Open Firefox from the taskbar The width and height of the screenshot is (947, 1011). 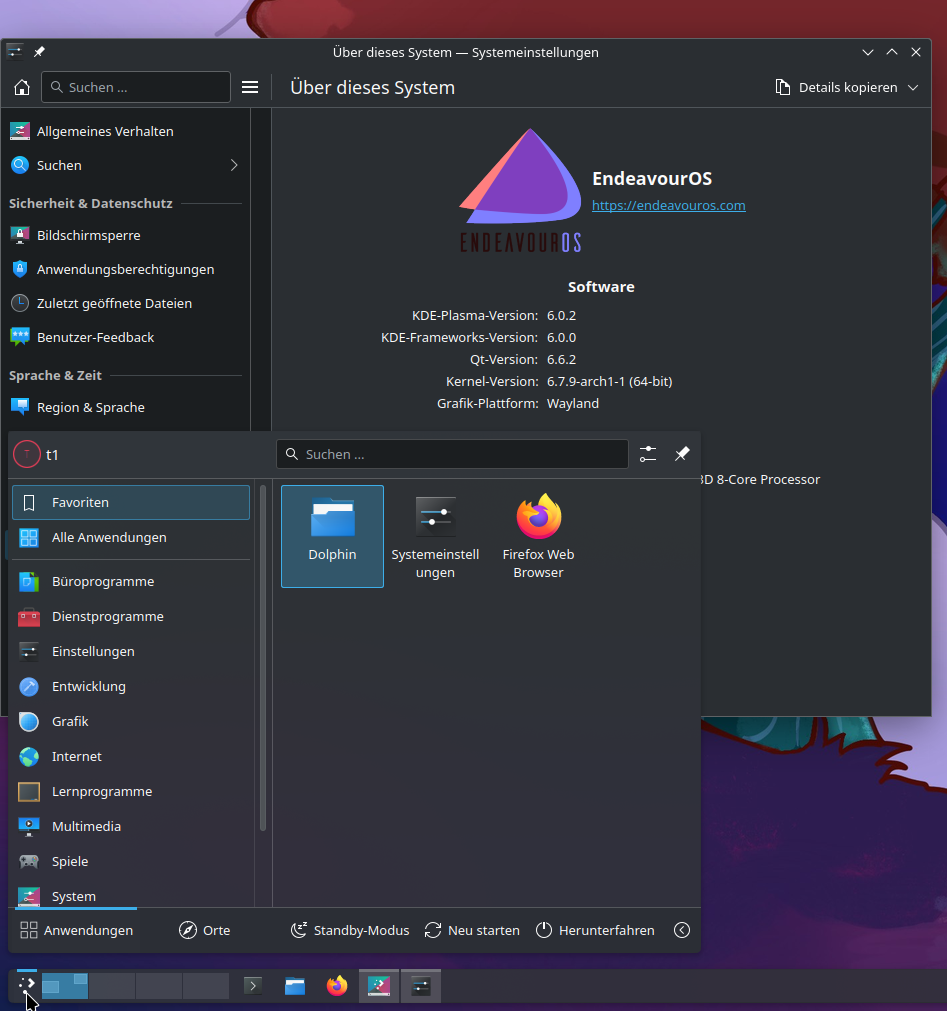[337, 986]
